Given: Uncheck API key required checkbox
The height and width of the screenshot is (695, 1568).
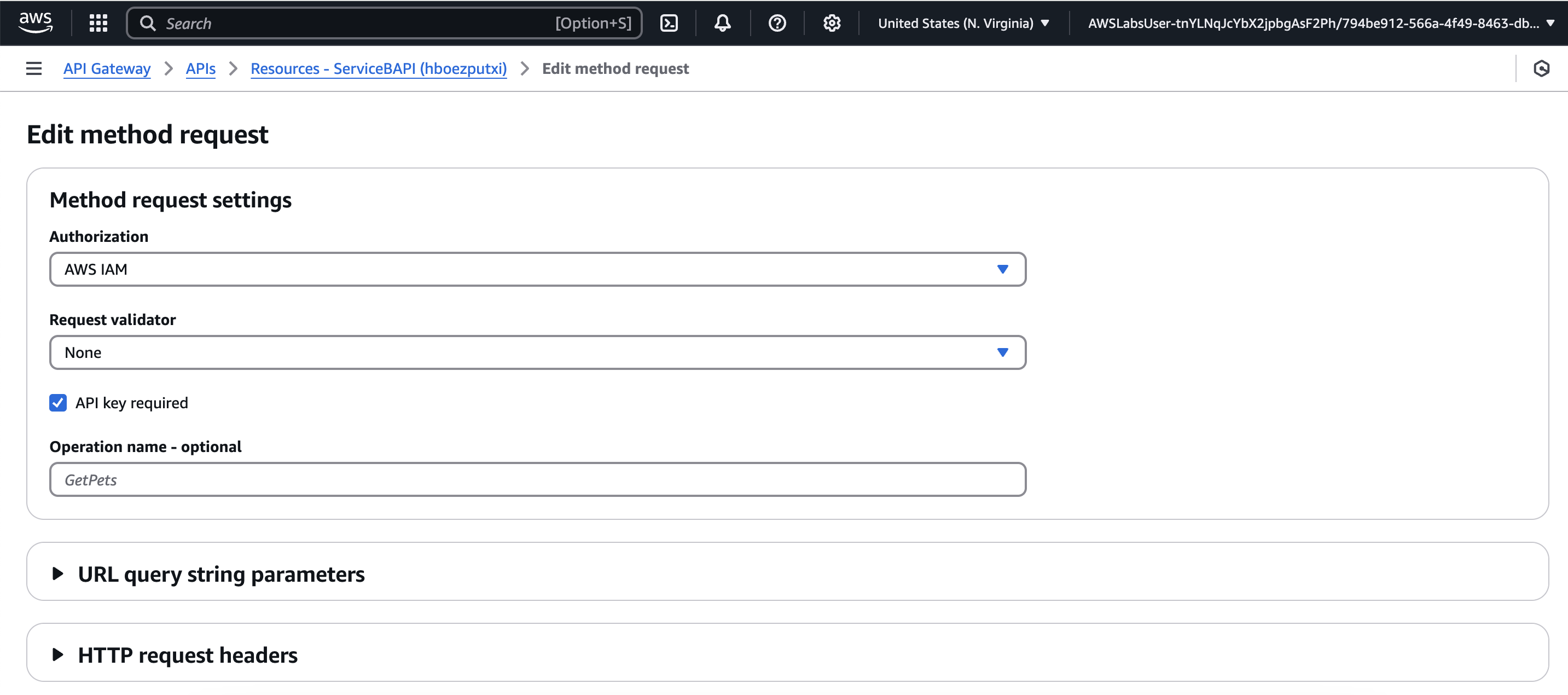Looking at the screenshot, I should (x=58, y=403).
